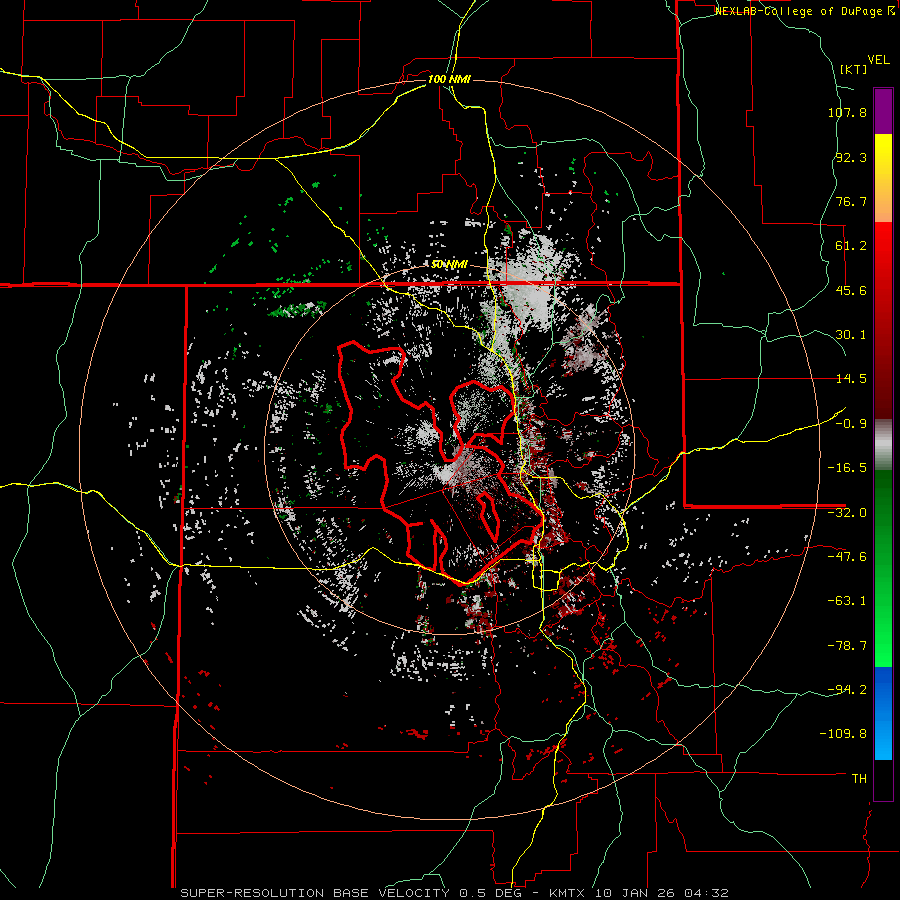This screenshot has height=900, width=900.
Task: Click the VEL legend title
Action: click(x=879, y=60)
